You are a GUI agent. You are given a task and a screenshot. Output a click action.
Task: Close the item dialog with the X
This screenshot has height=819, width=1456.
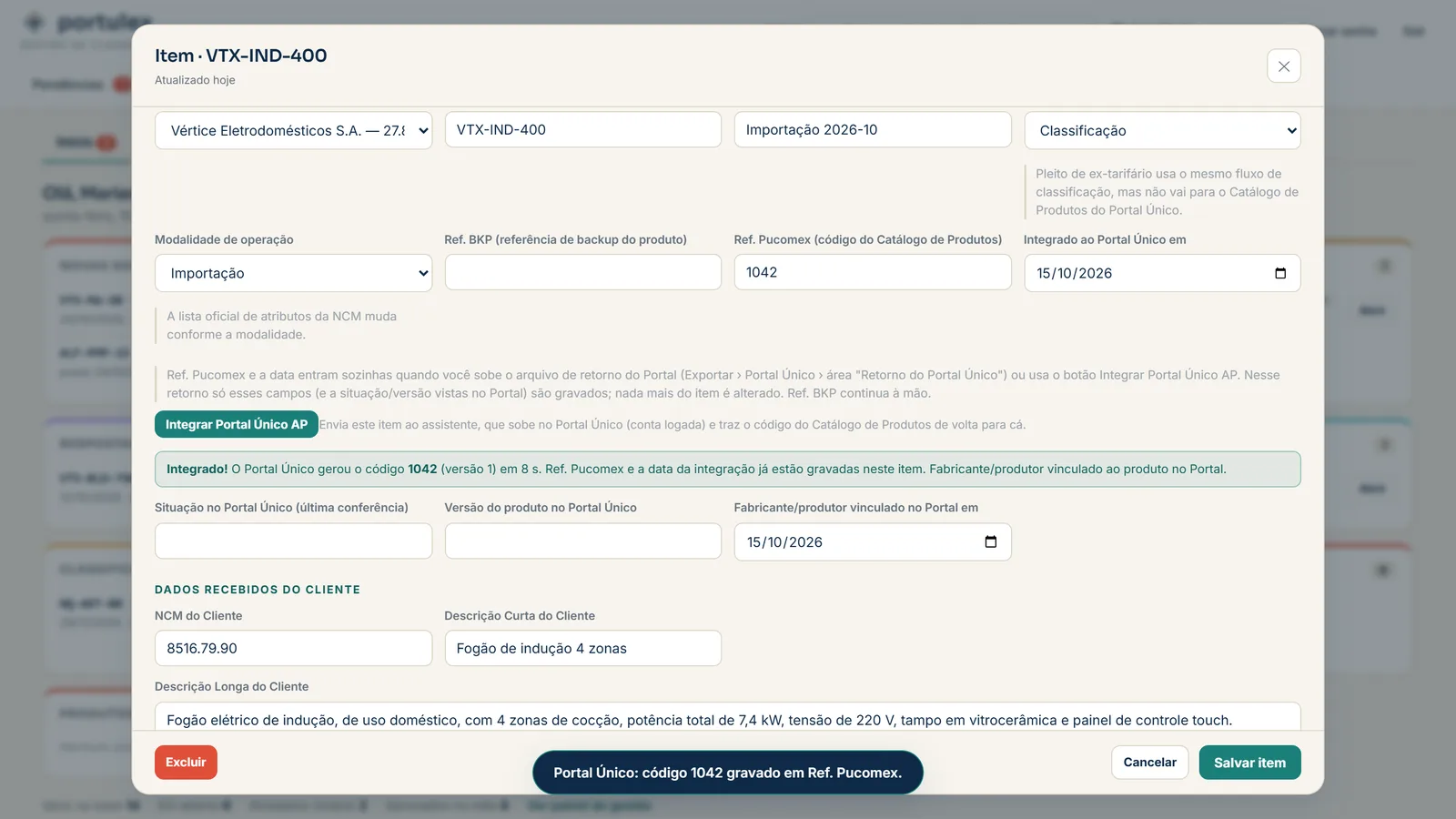(1283, 66)
